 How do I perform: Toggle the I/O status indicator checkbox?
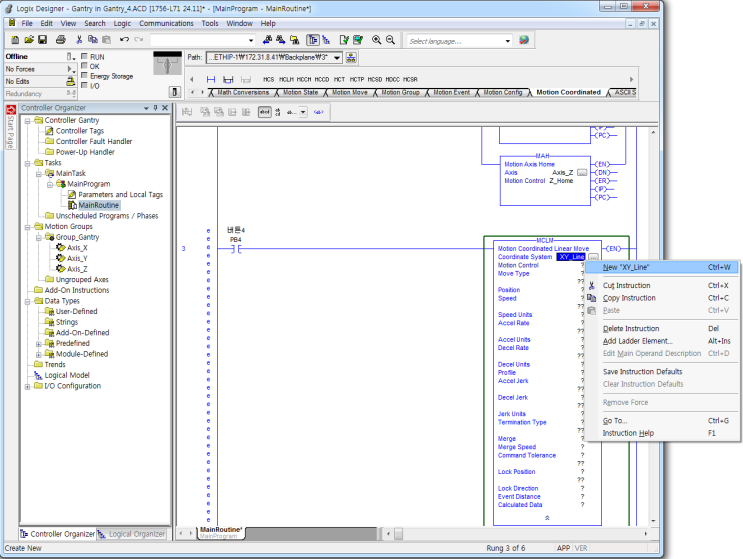84,85
